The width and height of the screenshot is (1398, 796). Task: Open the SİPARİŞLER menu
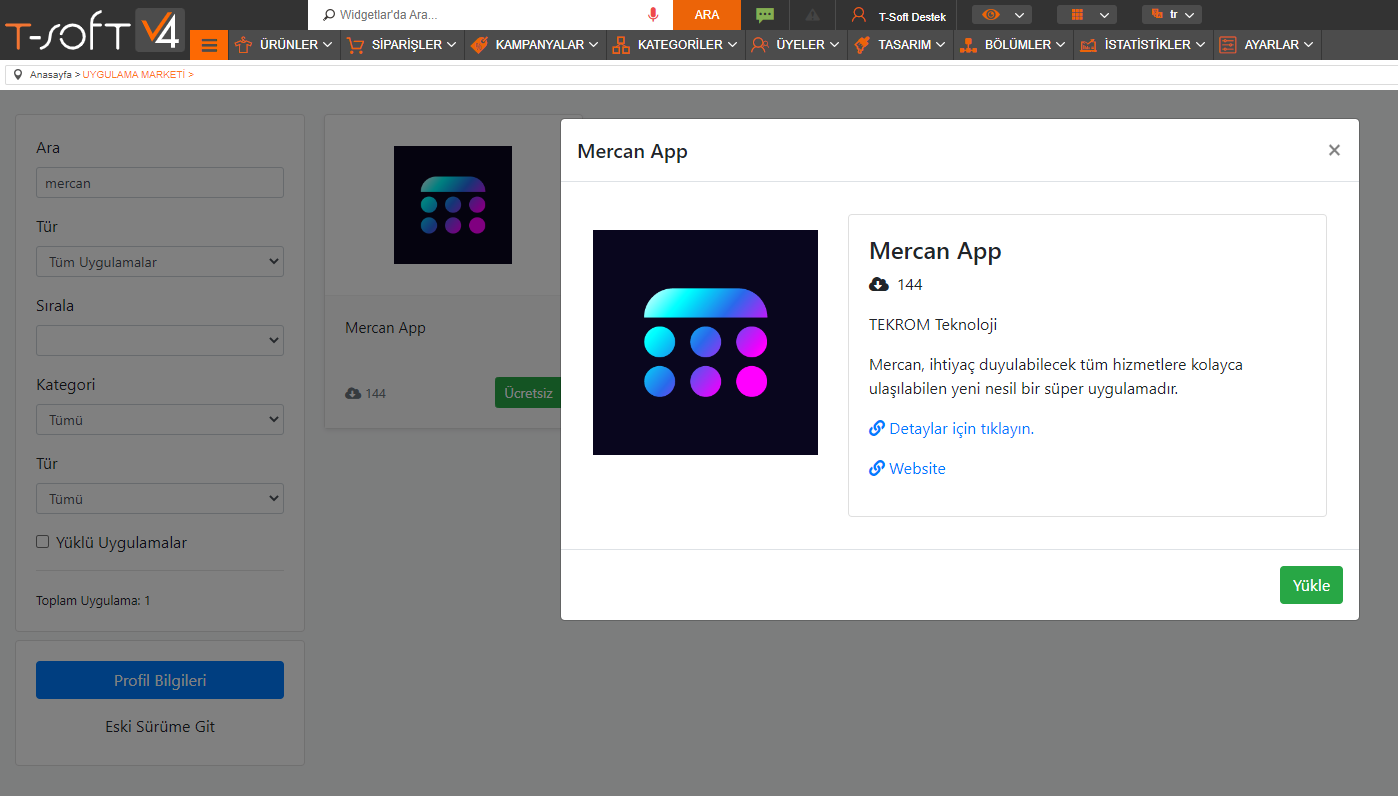pos(402,45)
